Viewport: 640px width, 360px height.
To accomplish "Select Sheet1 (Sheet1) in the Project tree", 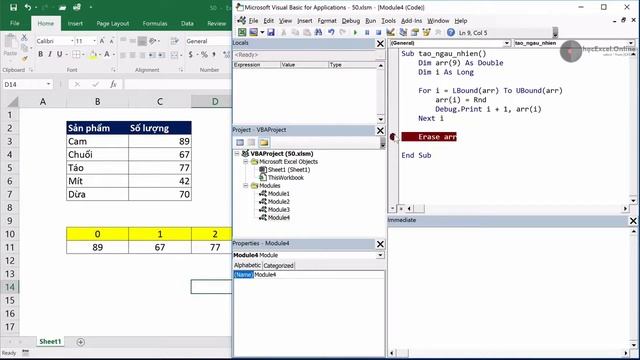I will coord(289,169).
